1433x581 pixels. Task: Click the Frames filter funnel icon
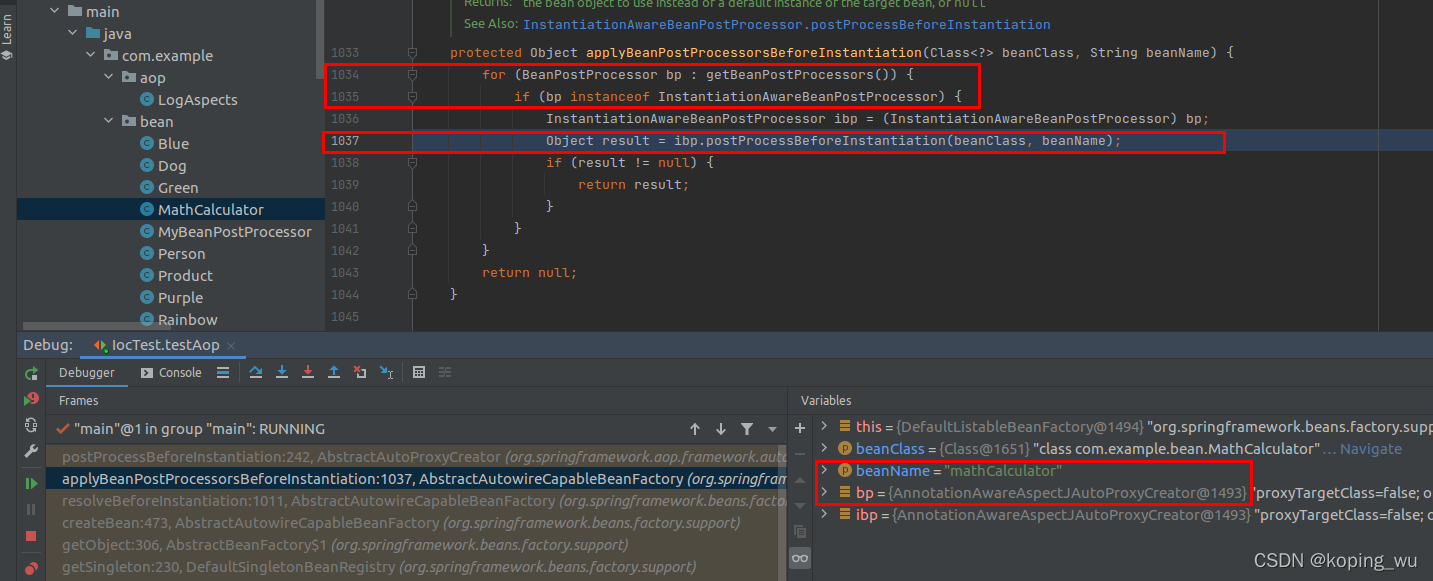[x=747, y=429]
